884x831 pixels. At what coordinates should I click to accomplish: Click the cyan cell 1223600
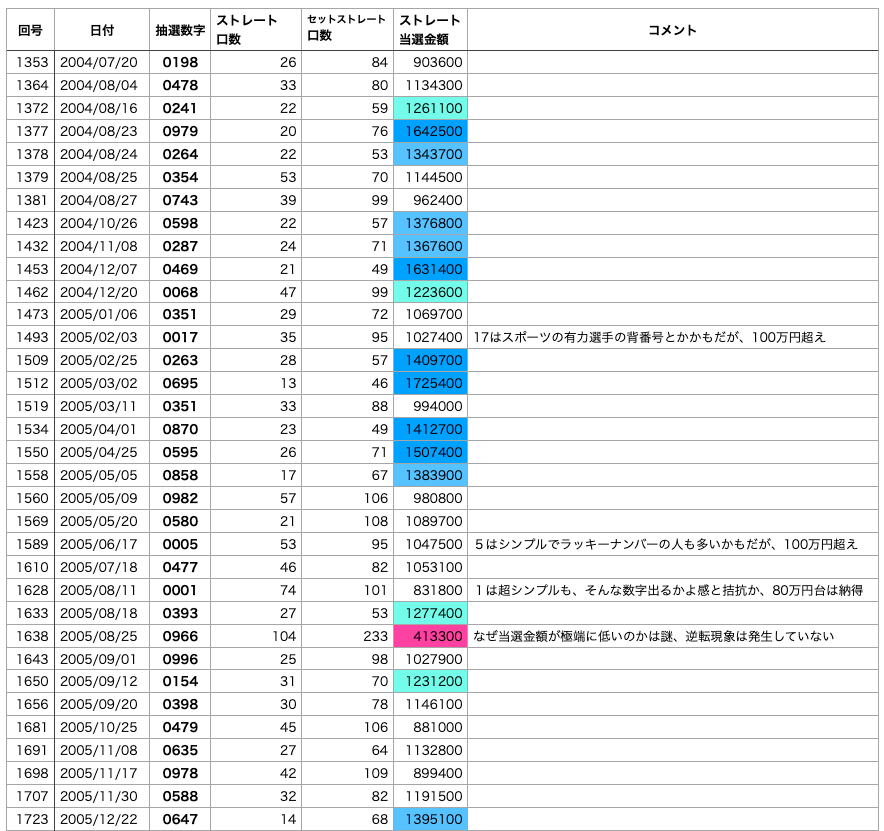click(x=430, y=292)
